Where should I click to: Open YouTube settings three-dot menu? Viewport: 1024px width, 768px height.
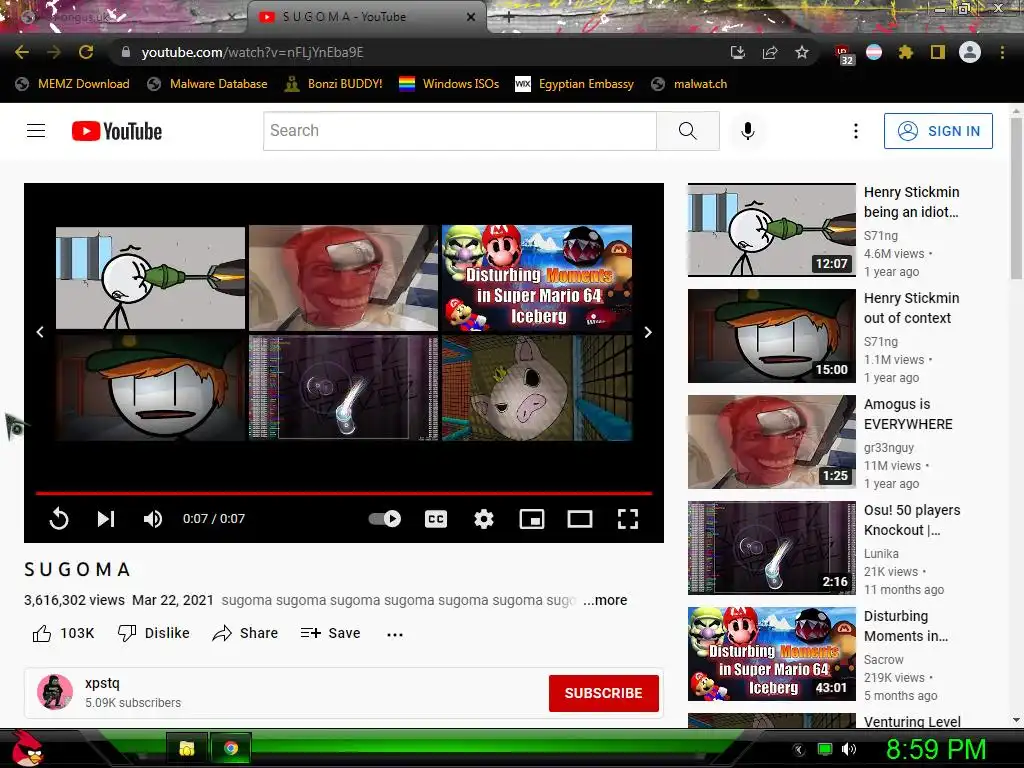tap(856, 131)
